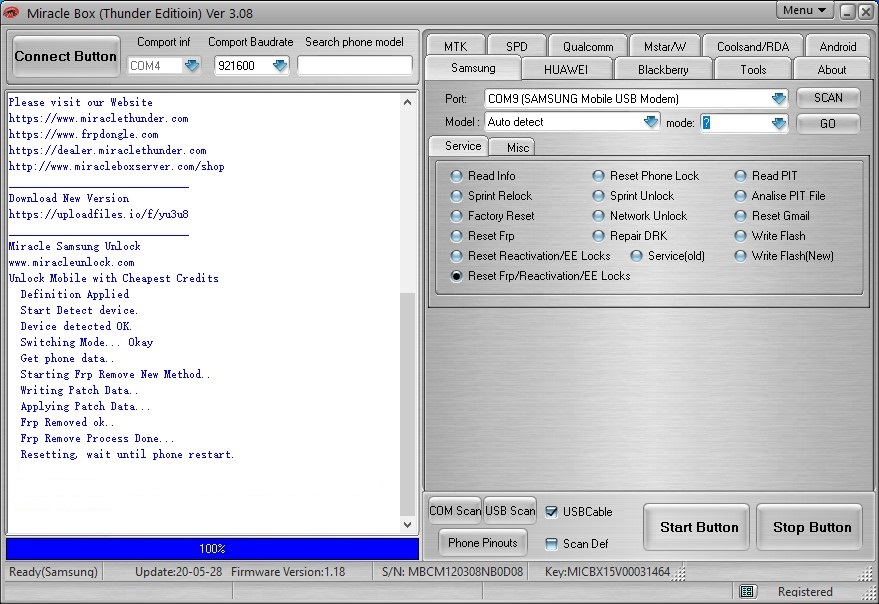Select the Samsung tab
The height and width of the screenshot is (604, 879).
click(473, 68)
